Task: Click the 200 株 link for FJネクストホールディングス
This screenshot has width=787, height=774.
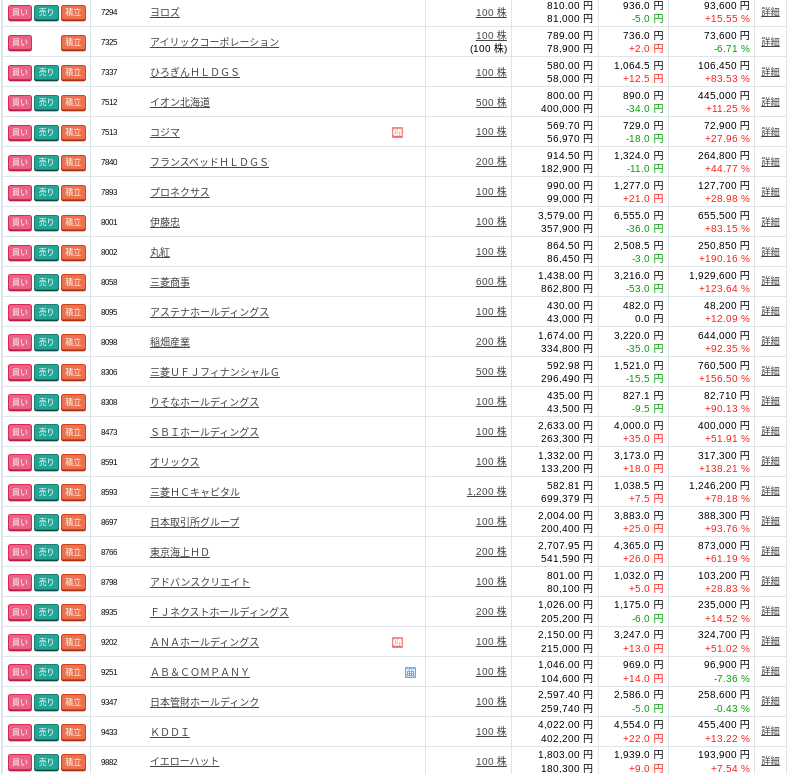Action: (491, 612)
